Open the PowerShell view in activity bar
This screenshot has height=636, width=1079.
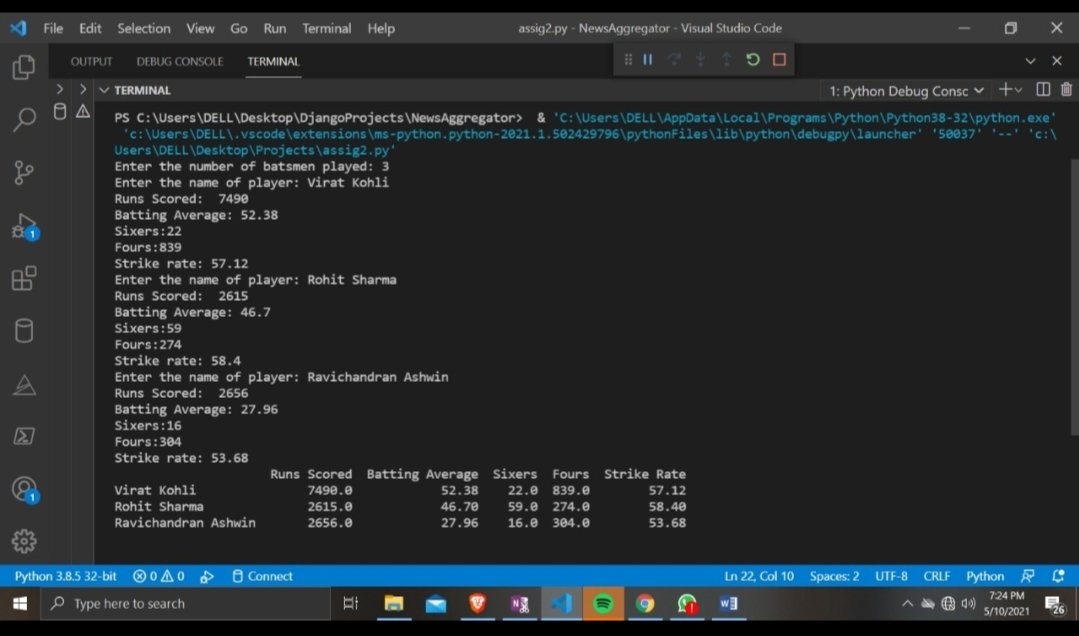click(24, 436)
